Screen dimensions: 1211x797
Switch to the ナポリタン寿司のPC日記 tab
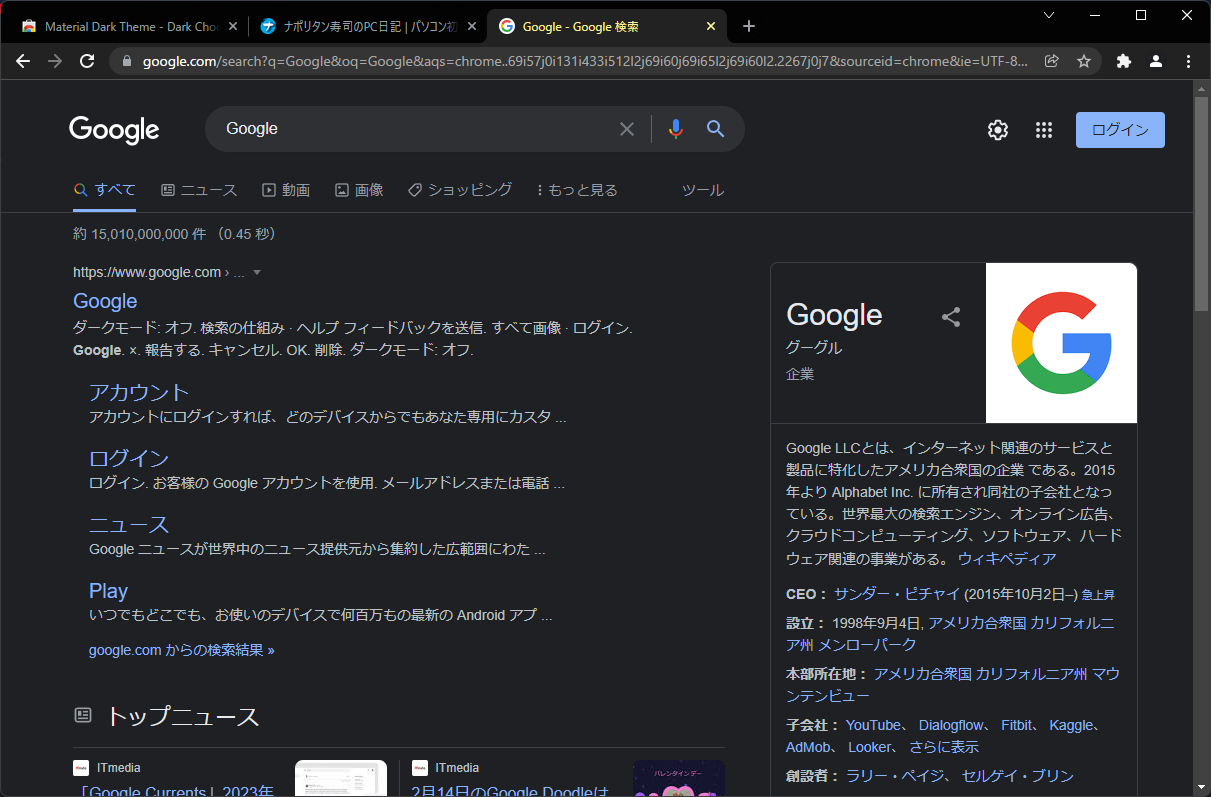[x=366, y=27]
